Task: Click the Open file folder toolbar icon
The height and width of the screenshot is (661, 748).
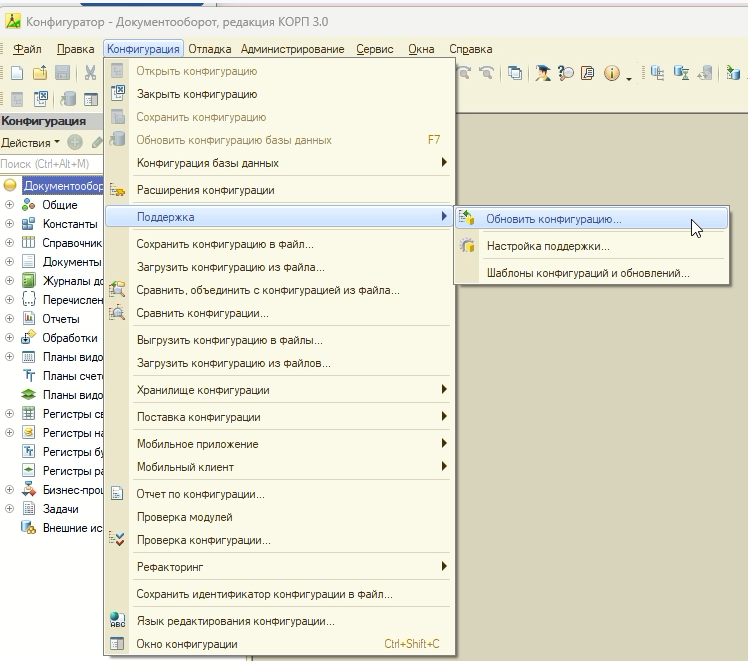Action: point(40,73)
